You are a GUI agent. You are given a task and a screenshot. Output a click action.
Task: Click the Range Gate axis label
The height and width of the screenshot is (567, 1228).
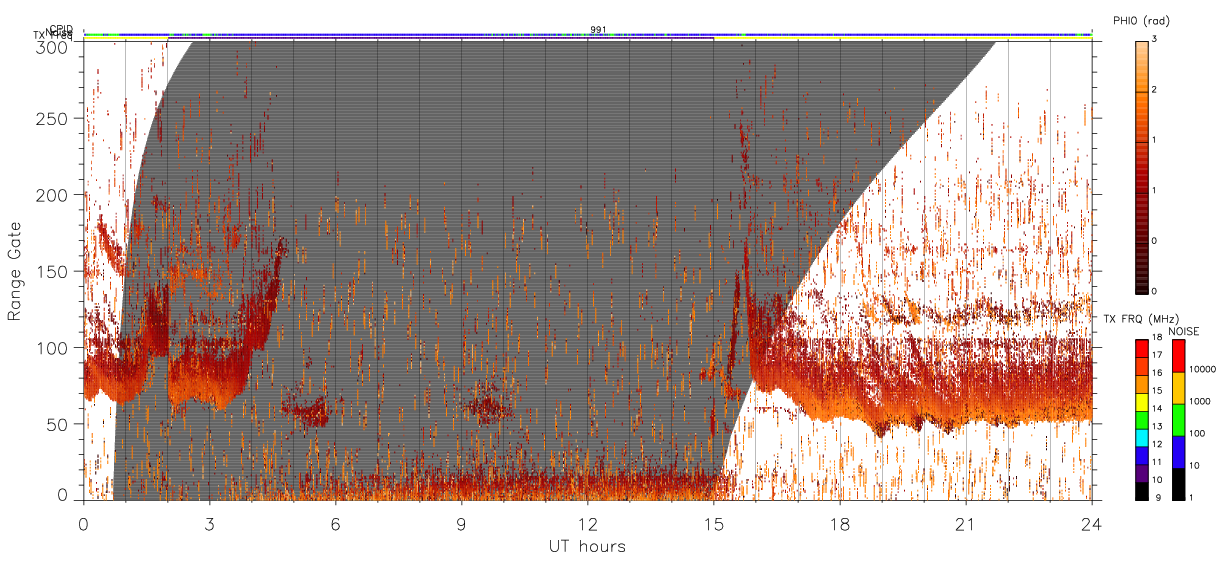click(x=16, y=271)
